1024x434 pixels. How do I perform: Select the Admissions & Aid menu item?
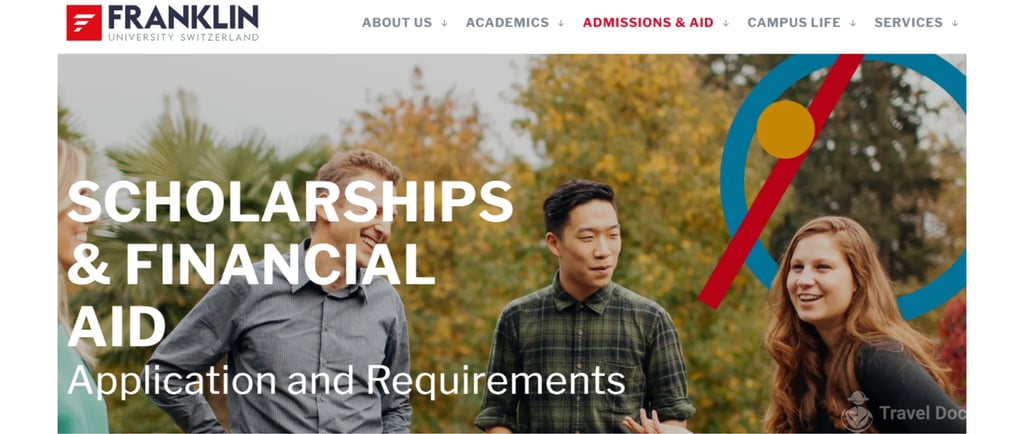point(648,23)
